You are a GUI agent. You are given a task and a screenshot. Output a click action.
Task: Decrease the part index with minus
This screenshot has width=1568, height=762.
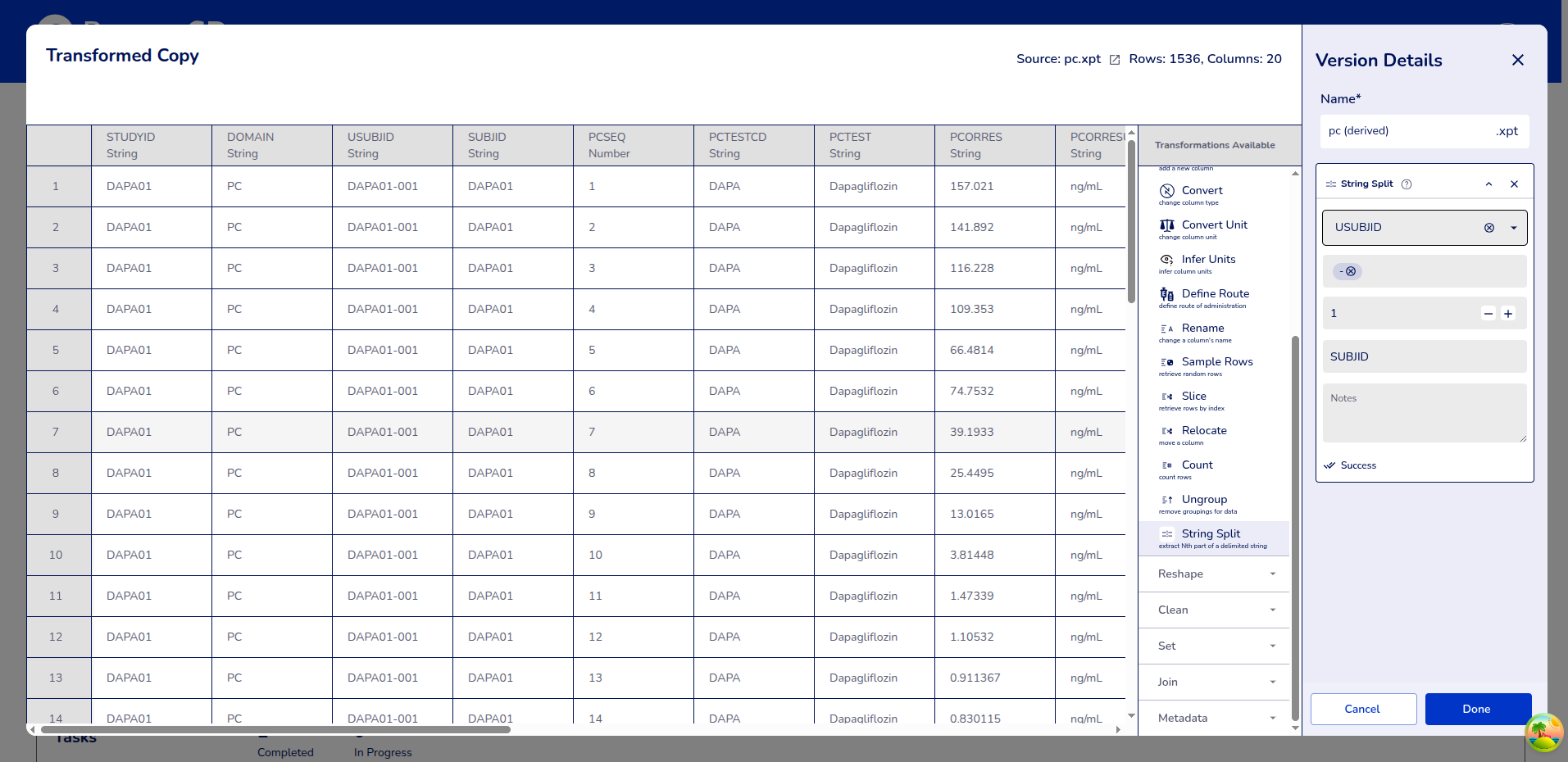pyautogui.click(x=1488, y=314)
